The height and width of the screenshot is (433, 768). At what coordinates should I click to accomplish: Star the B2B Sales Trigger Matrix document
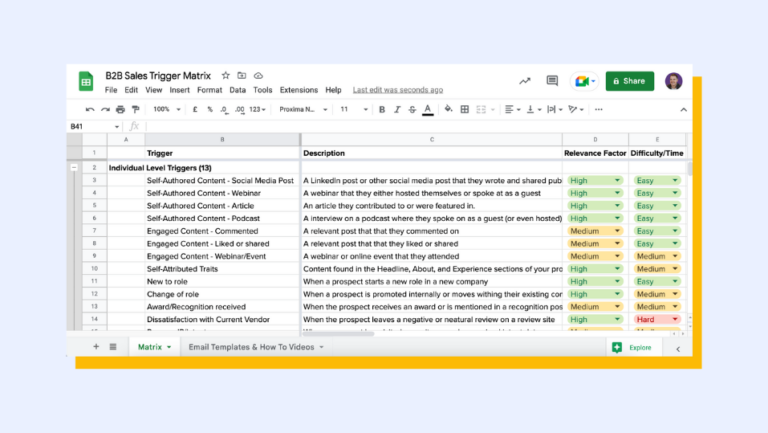click(226, 75)
